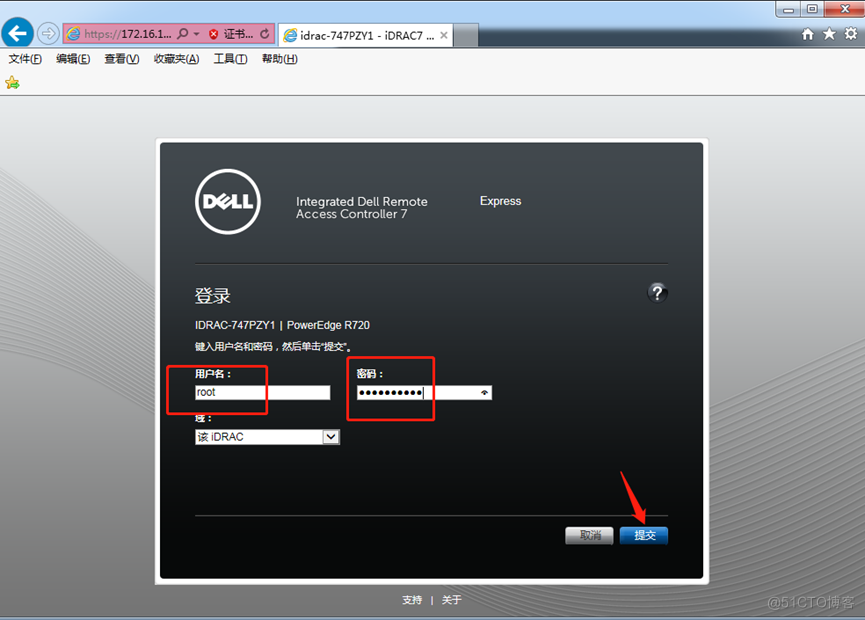Open favorites star icon at top right

(x=829, y=34)
